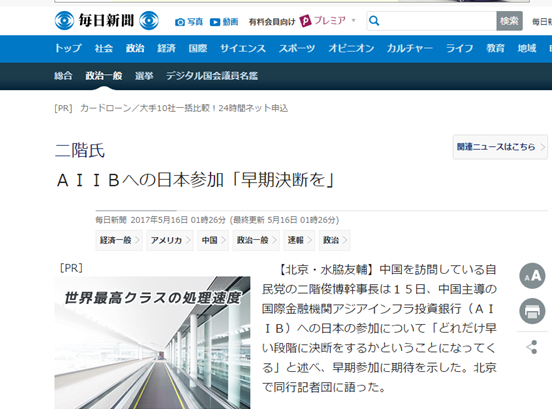Select the 選挙 sub-tab
554x409 pixels.
(144, 76)
